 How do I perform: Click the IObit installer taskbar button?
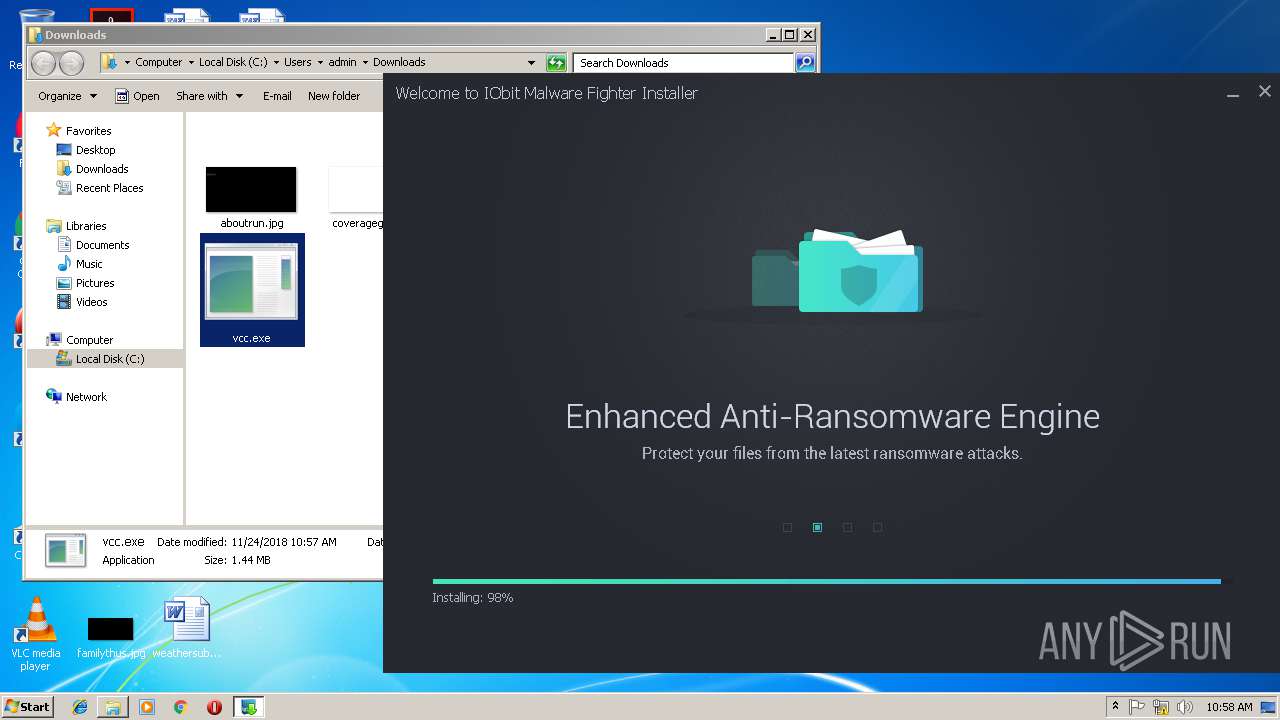coord(249,707)
